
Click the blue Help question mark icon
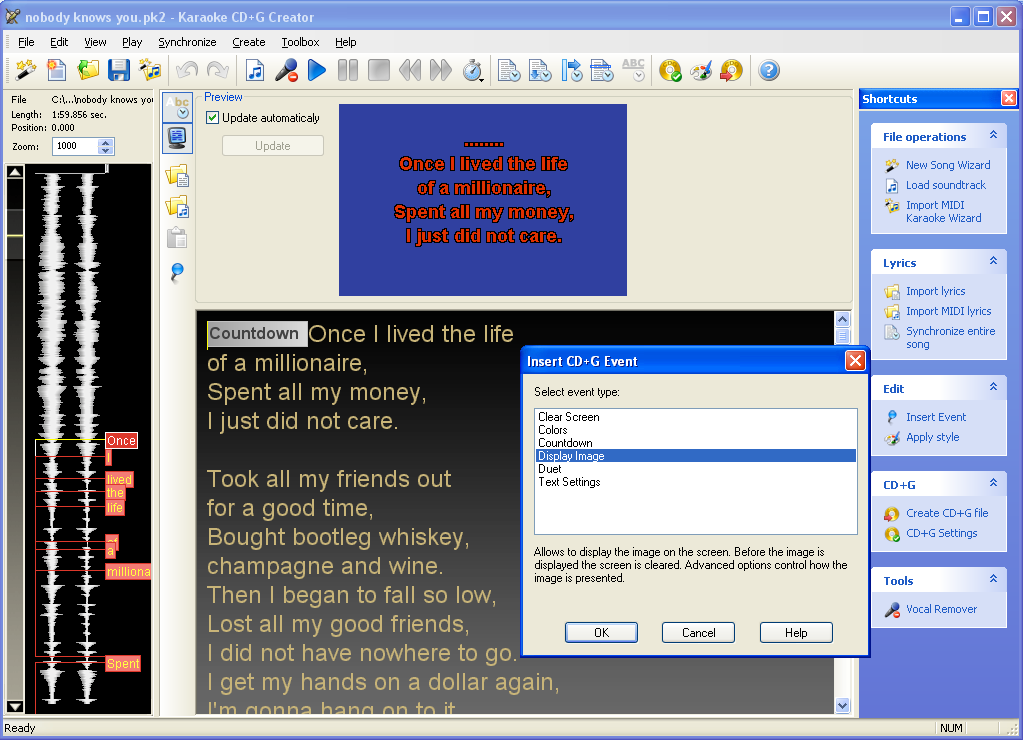pos(768,70)
